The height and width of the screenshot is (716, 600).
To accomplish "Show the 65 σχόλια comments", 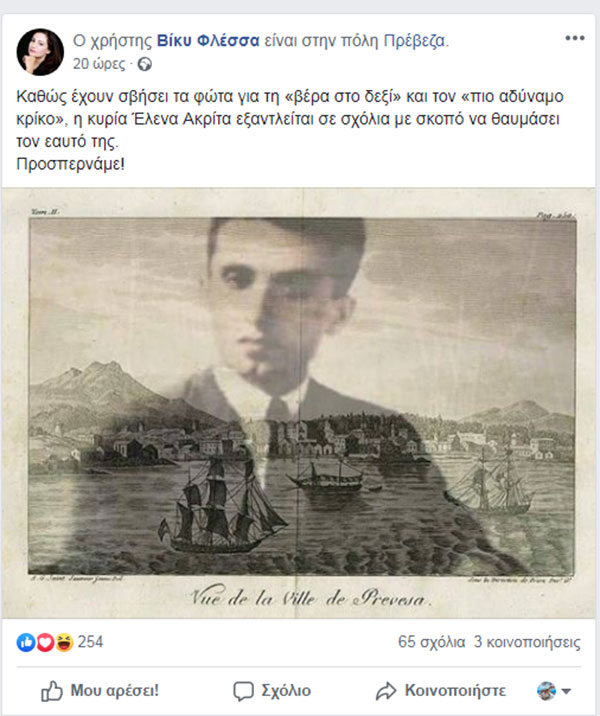I will 431,642.
